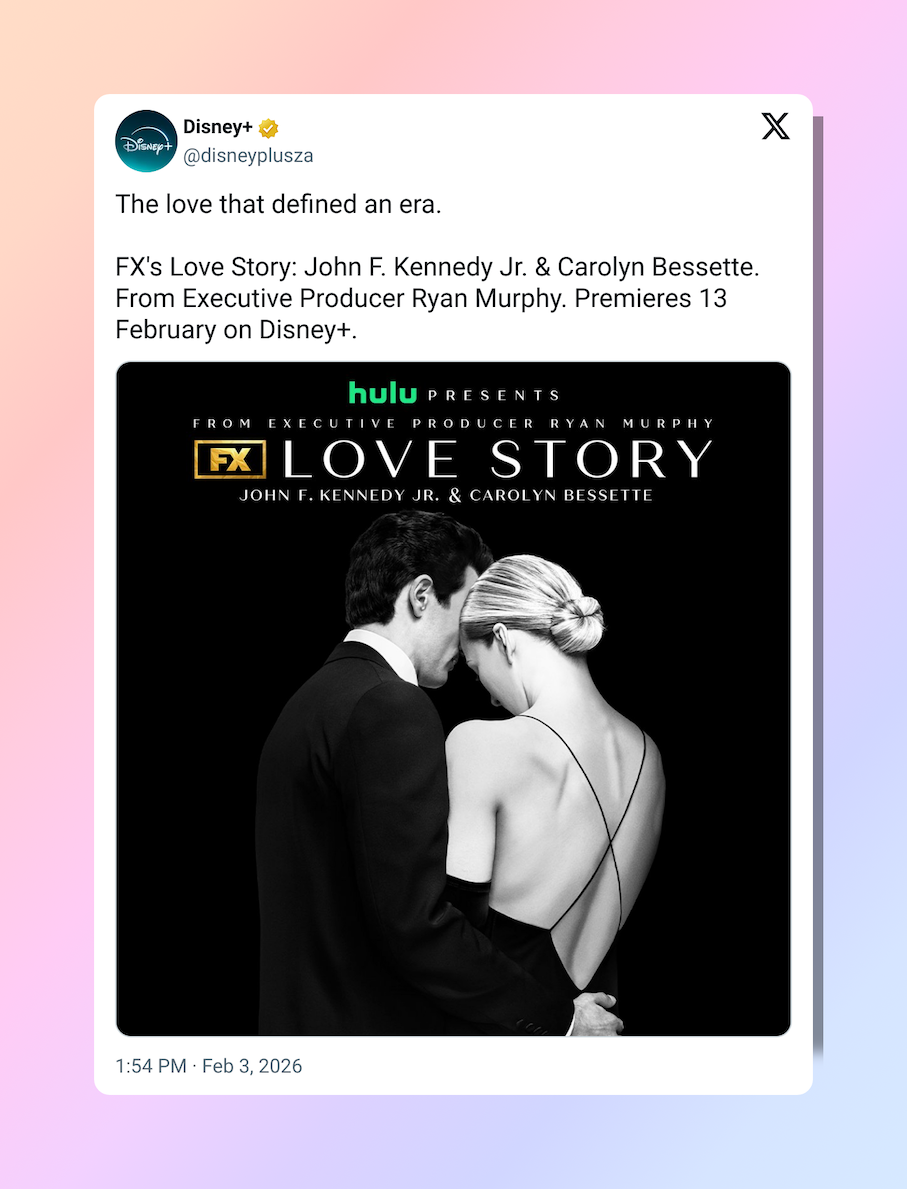The height and width of the screenshot is (1189, 907).
Task: Click the Feb 3, 2026 date
Action: (252, 1066)
